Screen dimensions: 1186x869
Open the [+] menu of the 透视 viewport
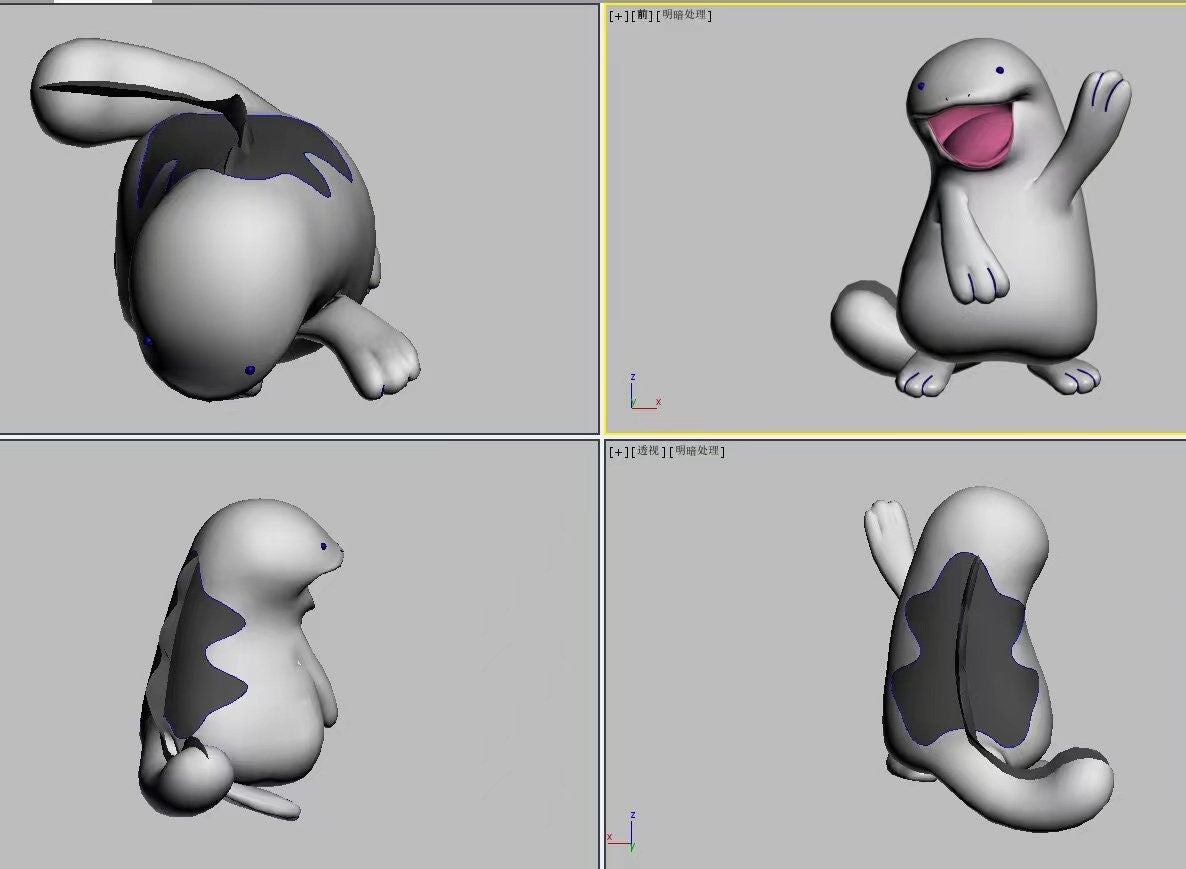tap(618, 451)
